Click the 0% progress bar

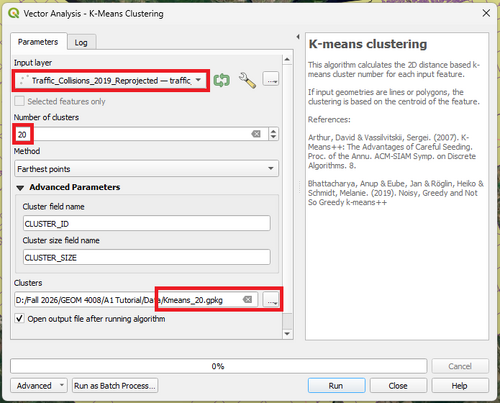pyautogui.click(x=218, y=366)
